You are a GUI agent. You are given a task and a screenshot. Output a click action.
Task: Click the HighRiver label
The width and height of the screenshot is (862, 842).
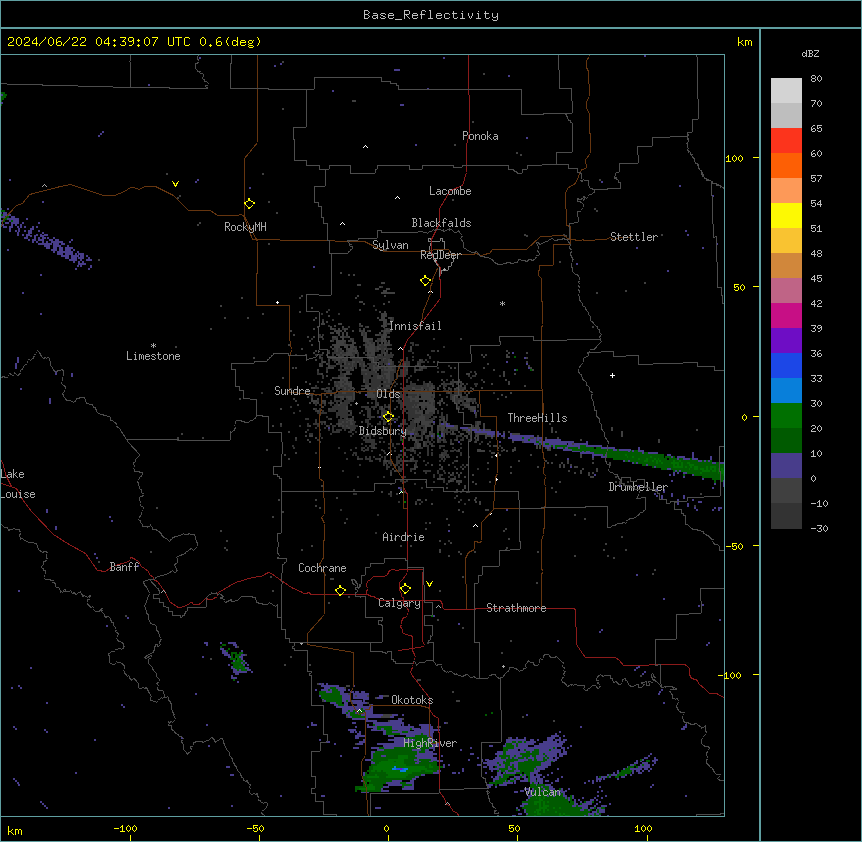430,743
